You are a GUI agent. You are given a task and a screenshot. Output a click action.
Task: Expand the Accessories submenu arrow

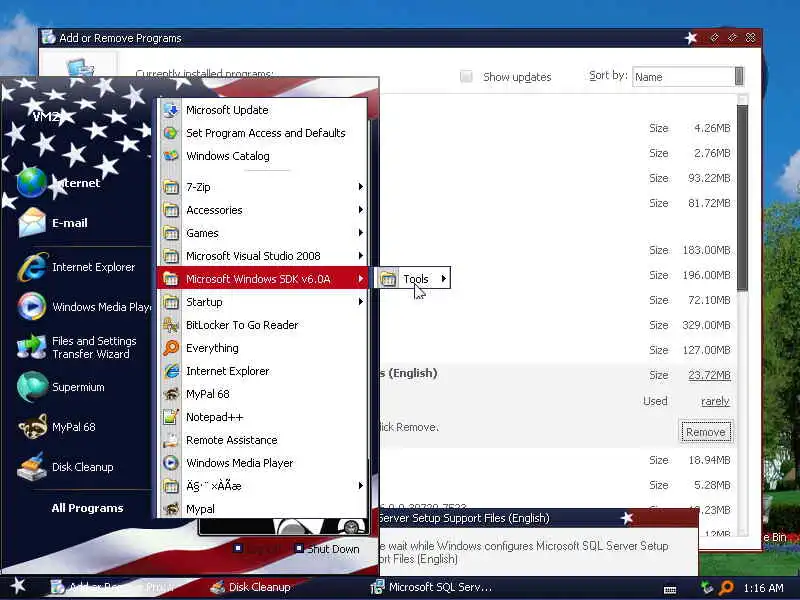(361, 210)
